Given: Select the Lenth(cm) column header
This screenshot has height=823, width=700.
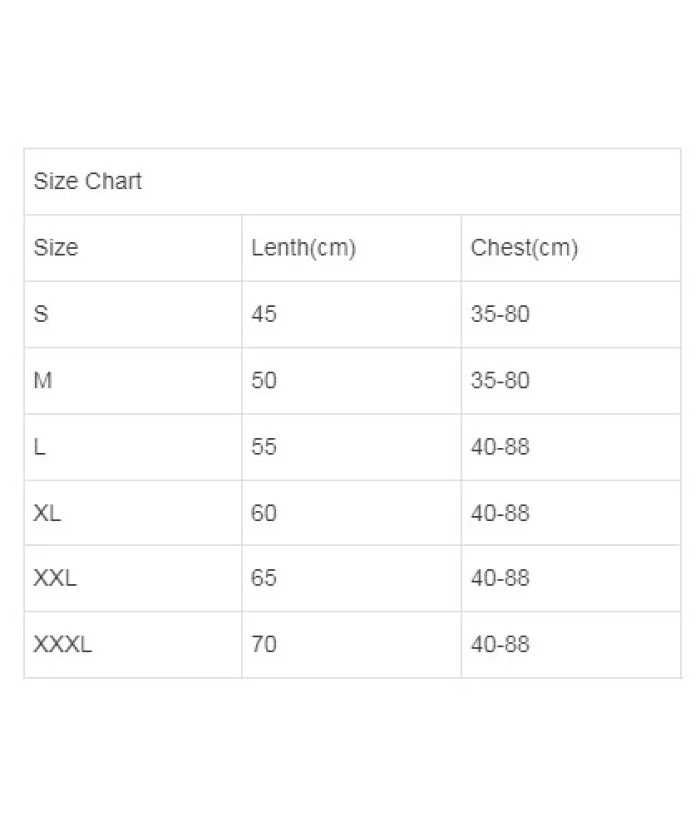Looking at the screenshot, I should [x=303, y=248].
